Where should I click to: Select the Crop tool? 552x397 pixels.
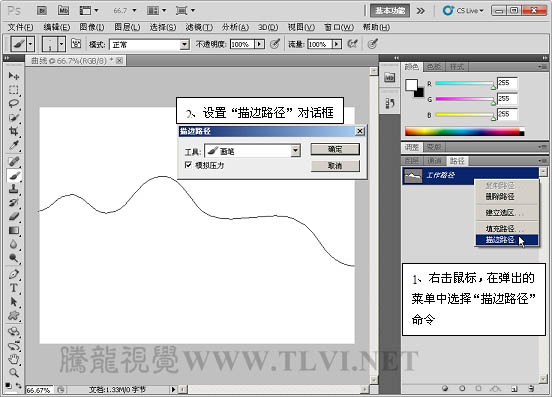pyautogui.click(x=14, y=131)
